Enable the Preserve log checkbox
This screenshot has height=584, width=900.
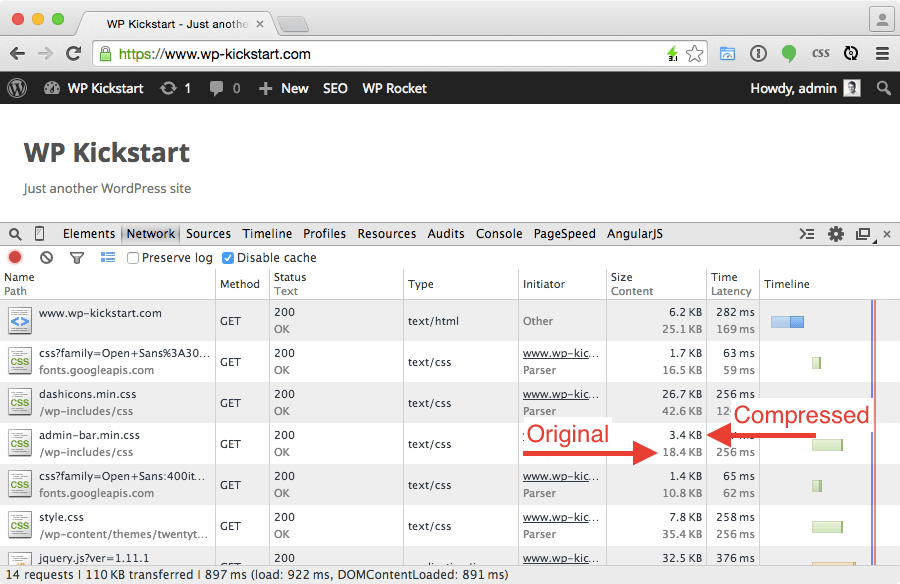(x=133, y=258)
